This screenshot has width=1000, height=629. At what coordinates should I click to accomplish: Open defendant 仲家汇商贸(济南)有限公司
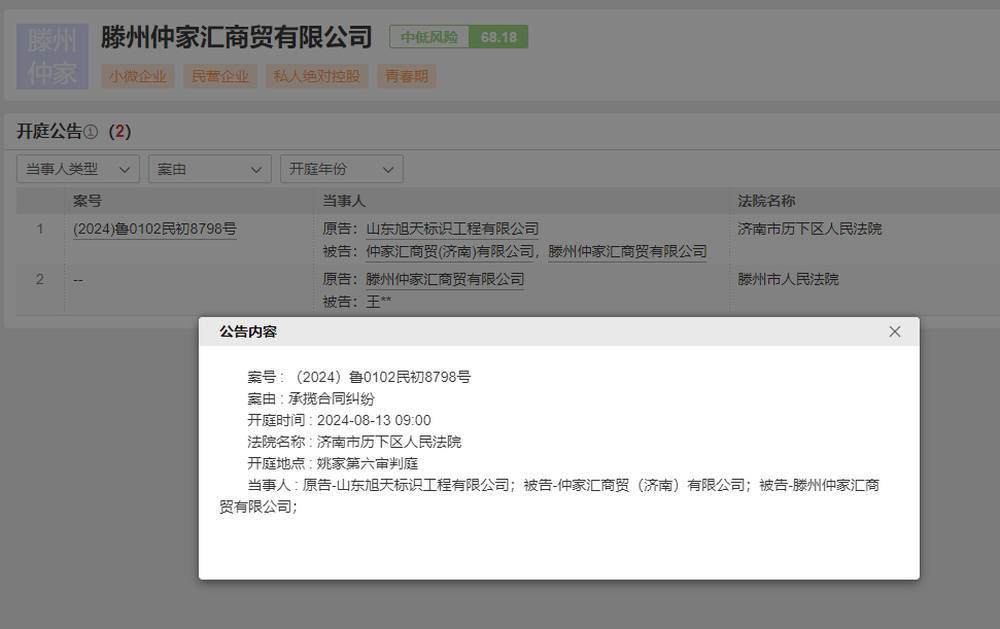pos(450,250)
